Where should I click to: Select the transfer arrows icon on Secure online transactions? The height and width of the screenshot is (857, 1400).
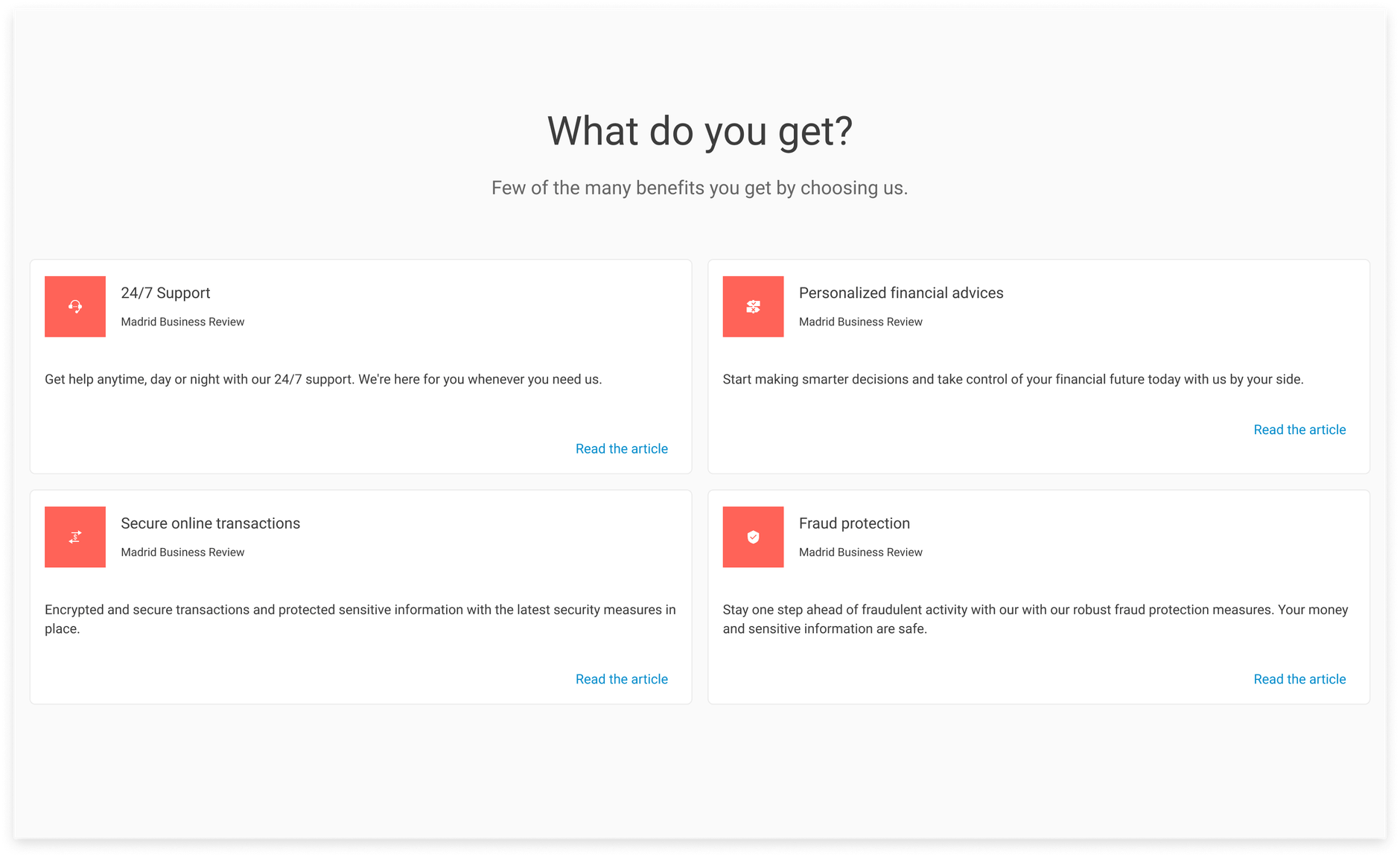click(x=74, y=537)
